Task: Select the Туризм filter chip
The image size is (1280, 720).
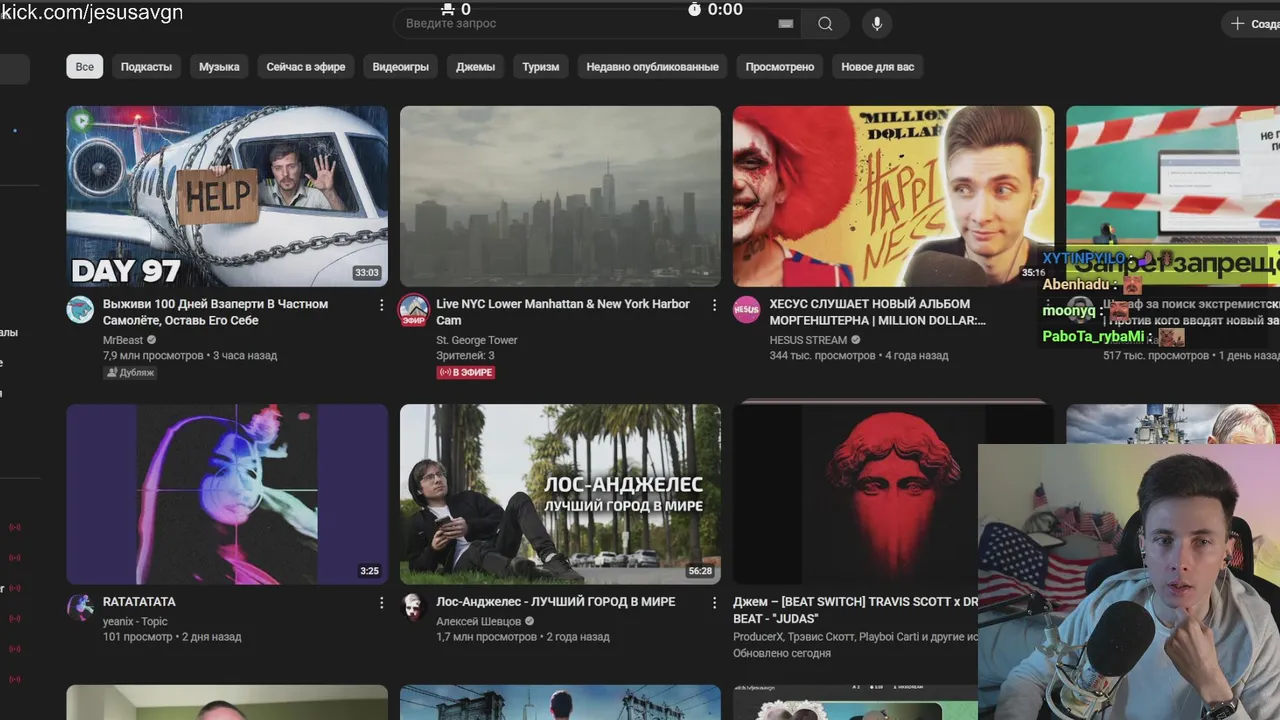Action: 540,67
